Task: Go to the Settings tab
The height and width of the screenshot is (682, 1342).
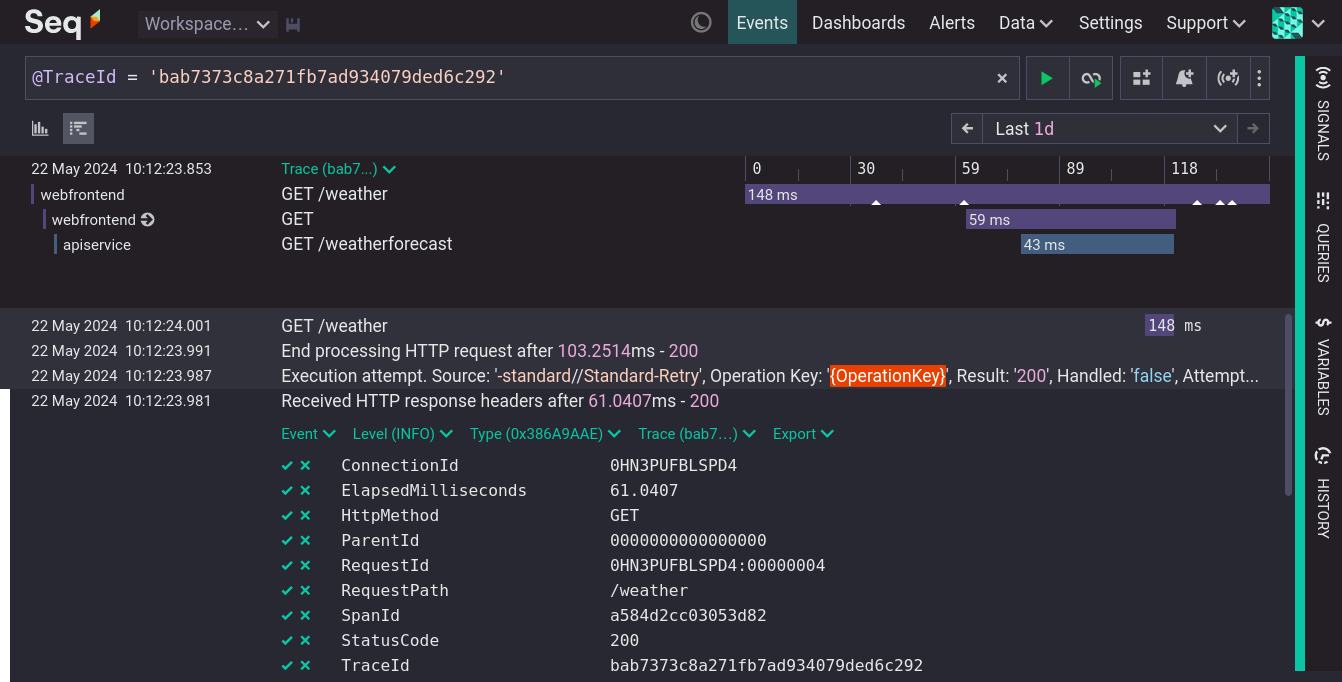Action: tap(1110, 22)
